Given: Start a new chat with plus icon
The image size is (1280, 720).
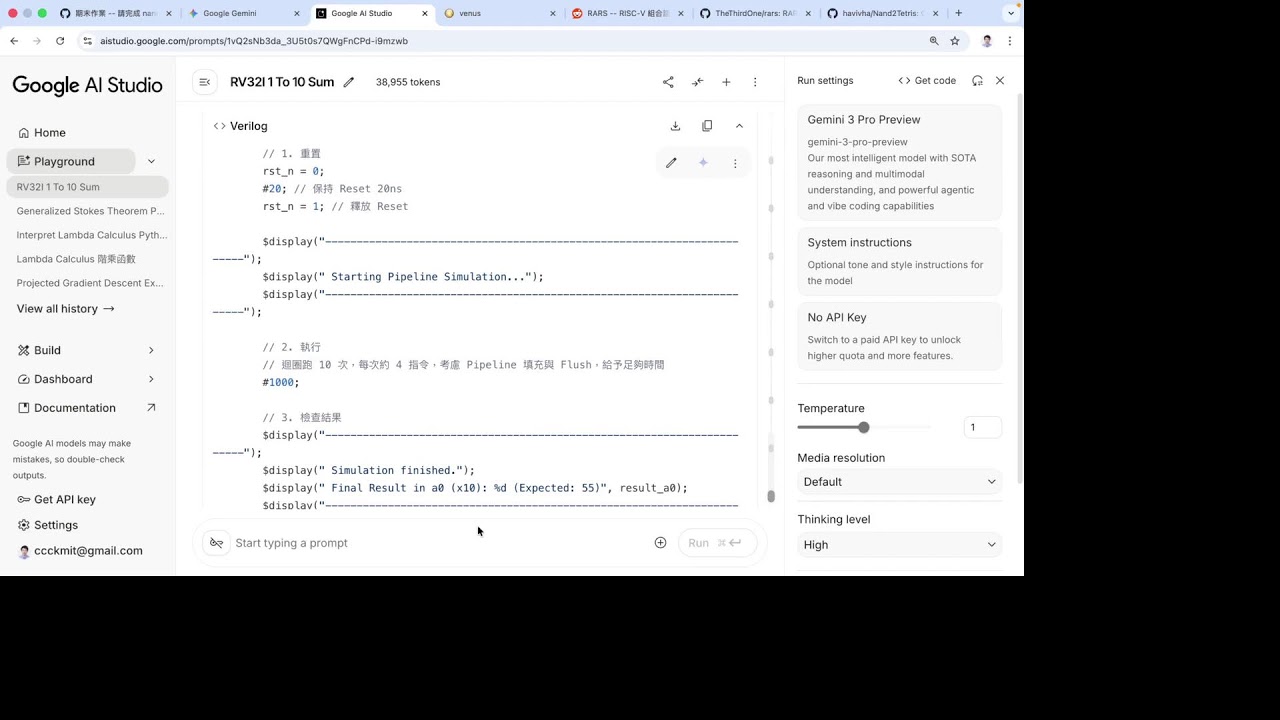Looking at the screenshot, I should [x=726, y=82].
